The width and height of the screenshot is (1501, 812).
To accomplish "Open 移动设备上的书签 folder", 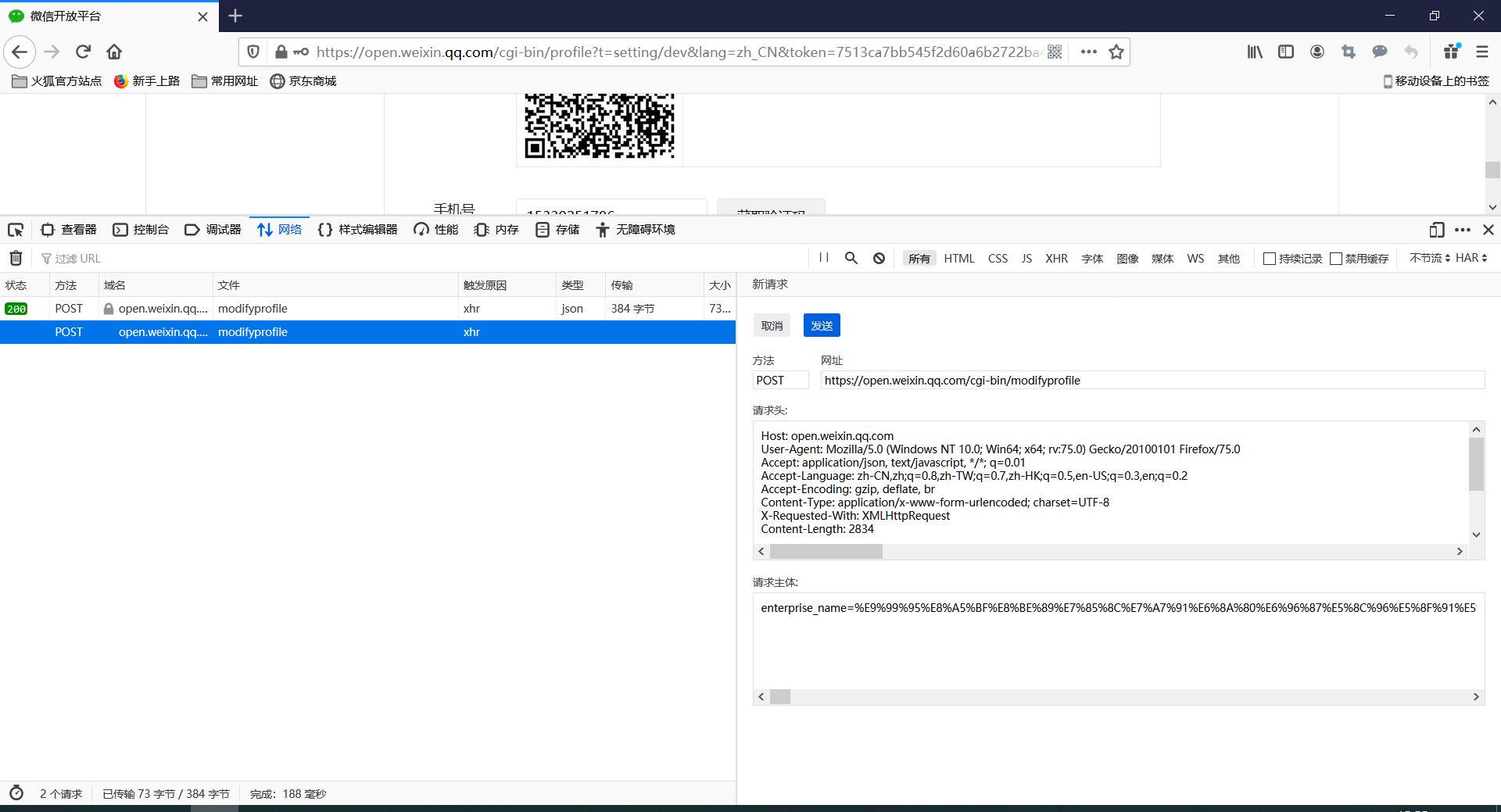I will point(1436,81).
